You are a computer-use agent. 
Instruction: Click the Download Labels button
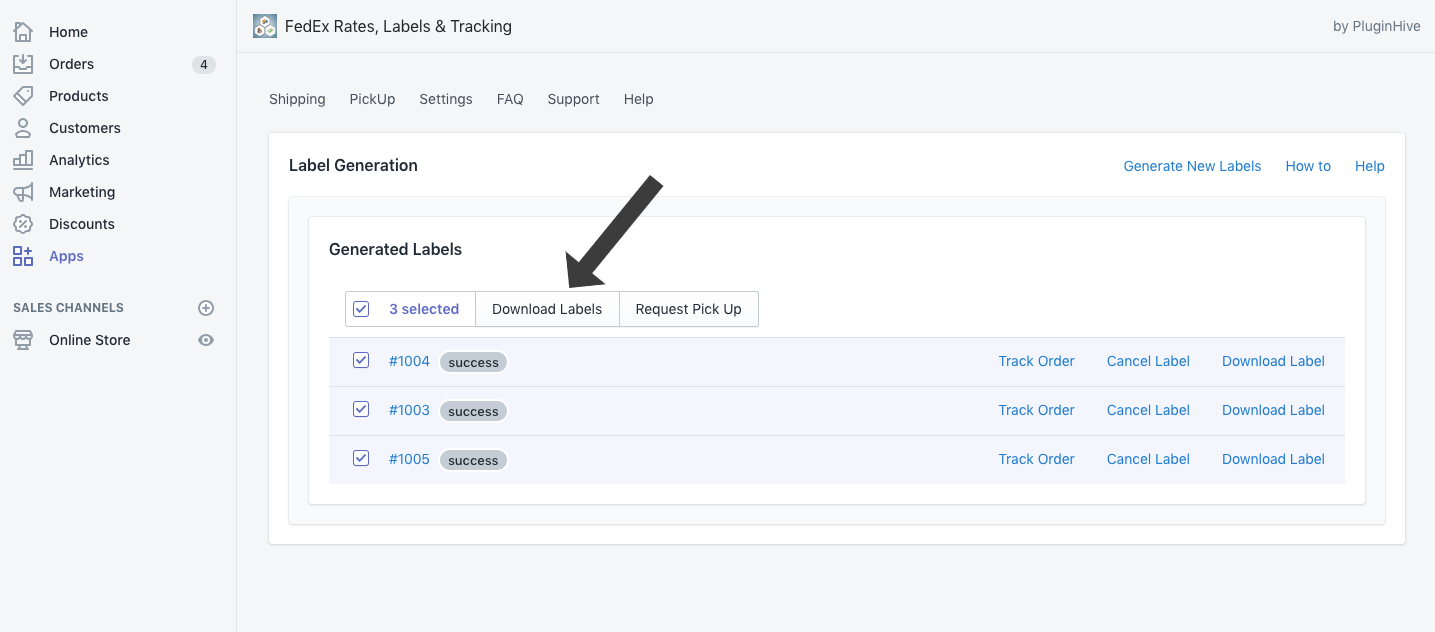click(547, 309)
